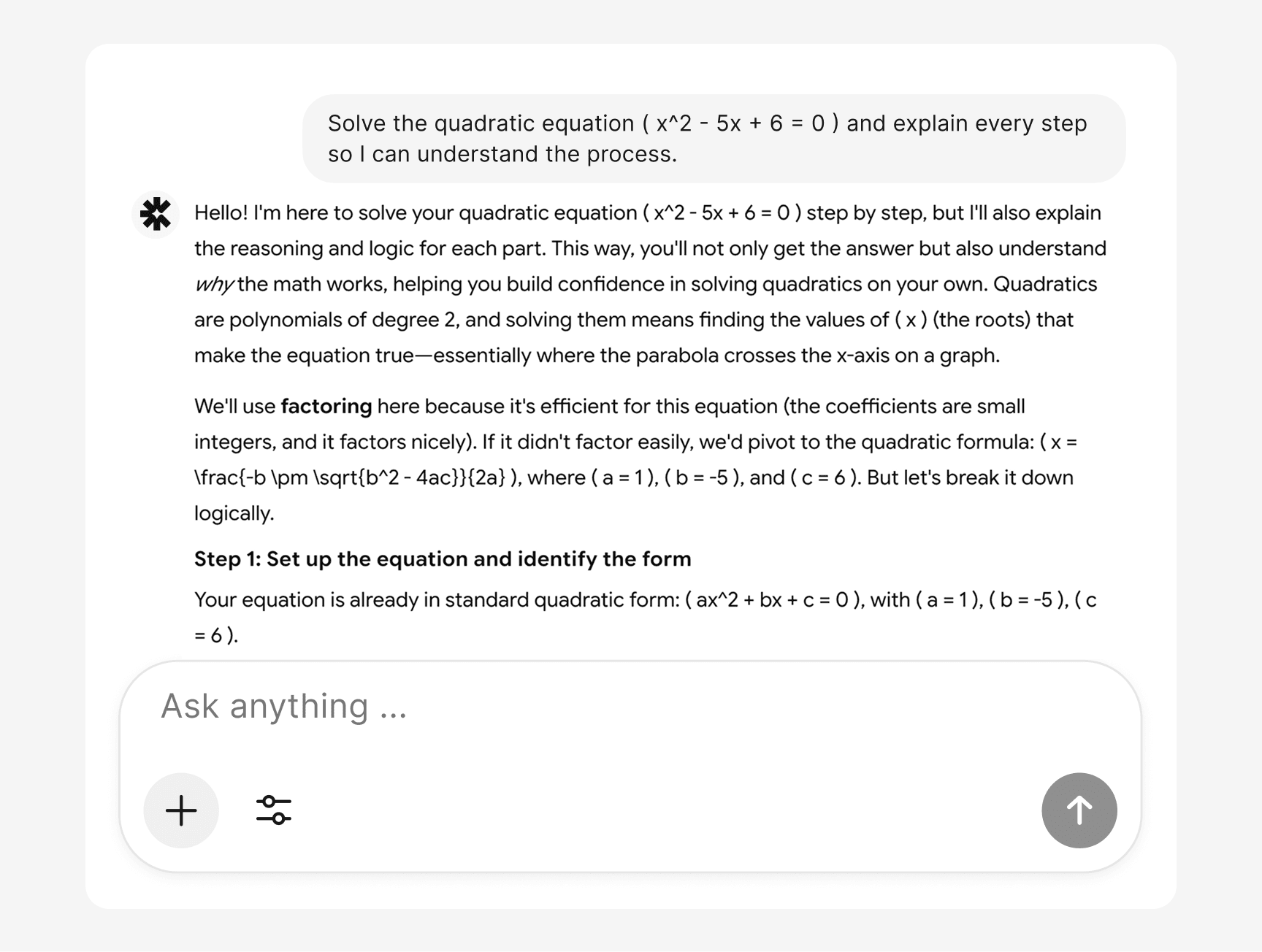
Task: Select the quadratic formula expression text
Action: (351, 477)
